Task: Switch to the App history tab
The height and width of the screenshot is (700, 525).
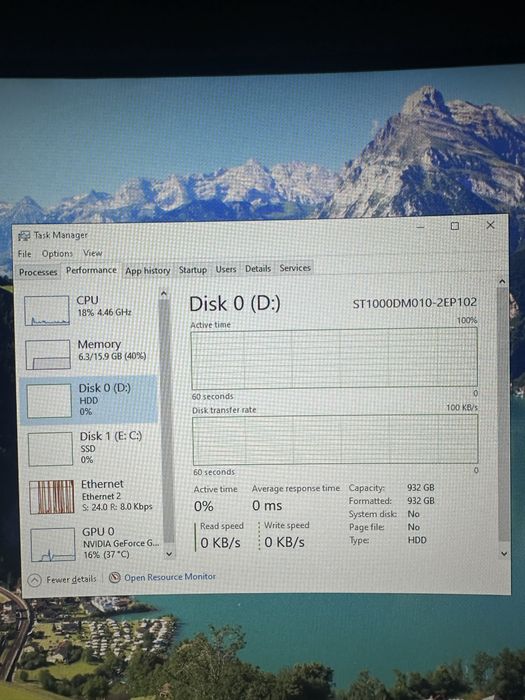Action: 148,271
